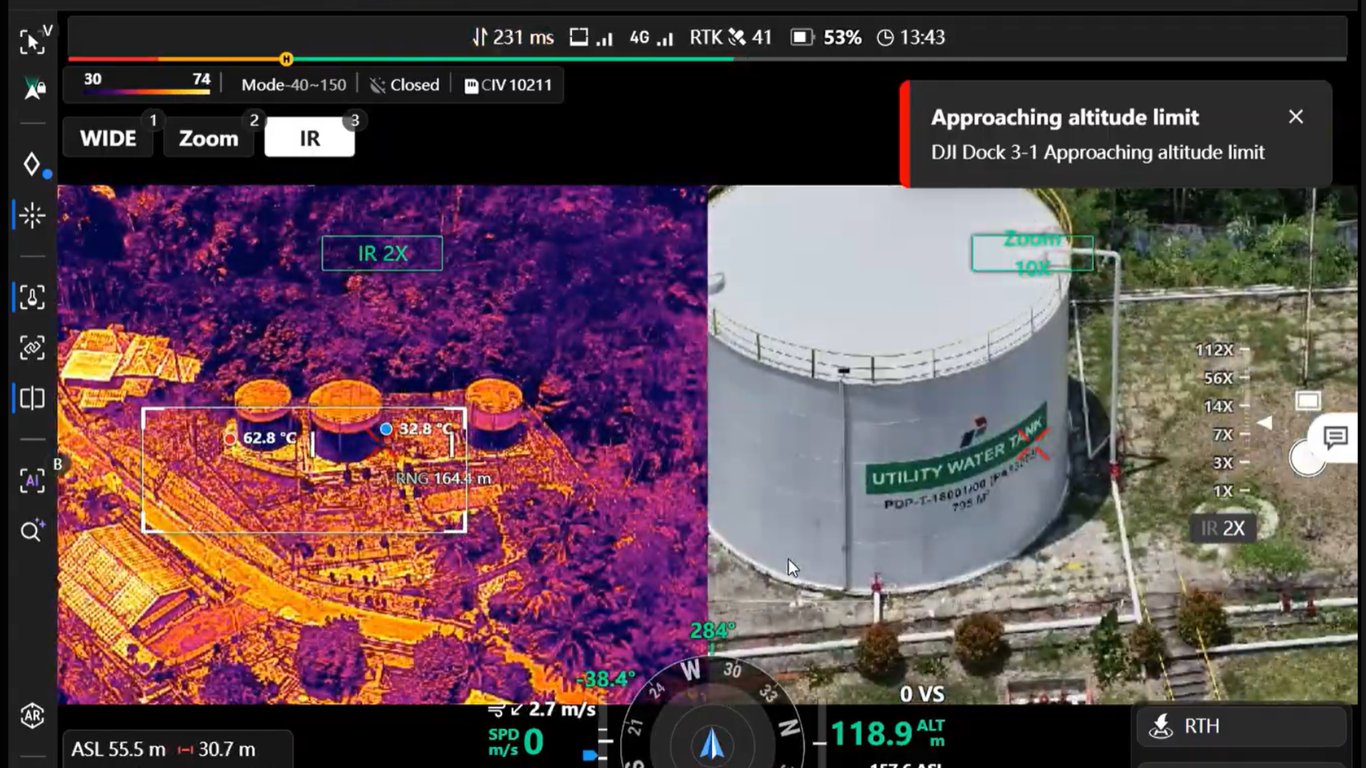
Task: Open the AR overlay tool
Action: (x=31, y=715)
